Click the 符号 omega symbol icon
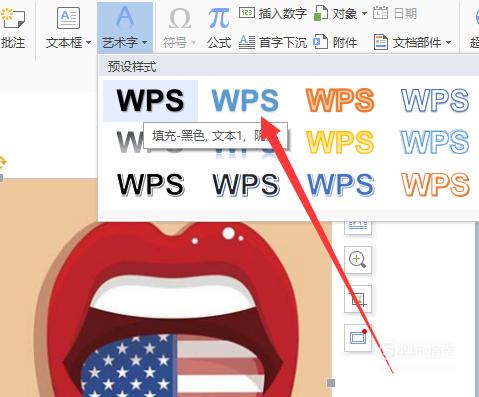479x397 pixels. [x=180, y=18]
